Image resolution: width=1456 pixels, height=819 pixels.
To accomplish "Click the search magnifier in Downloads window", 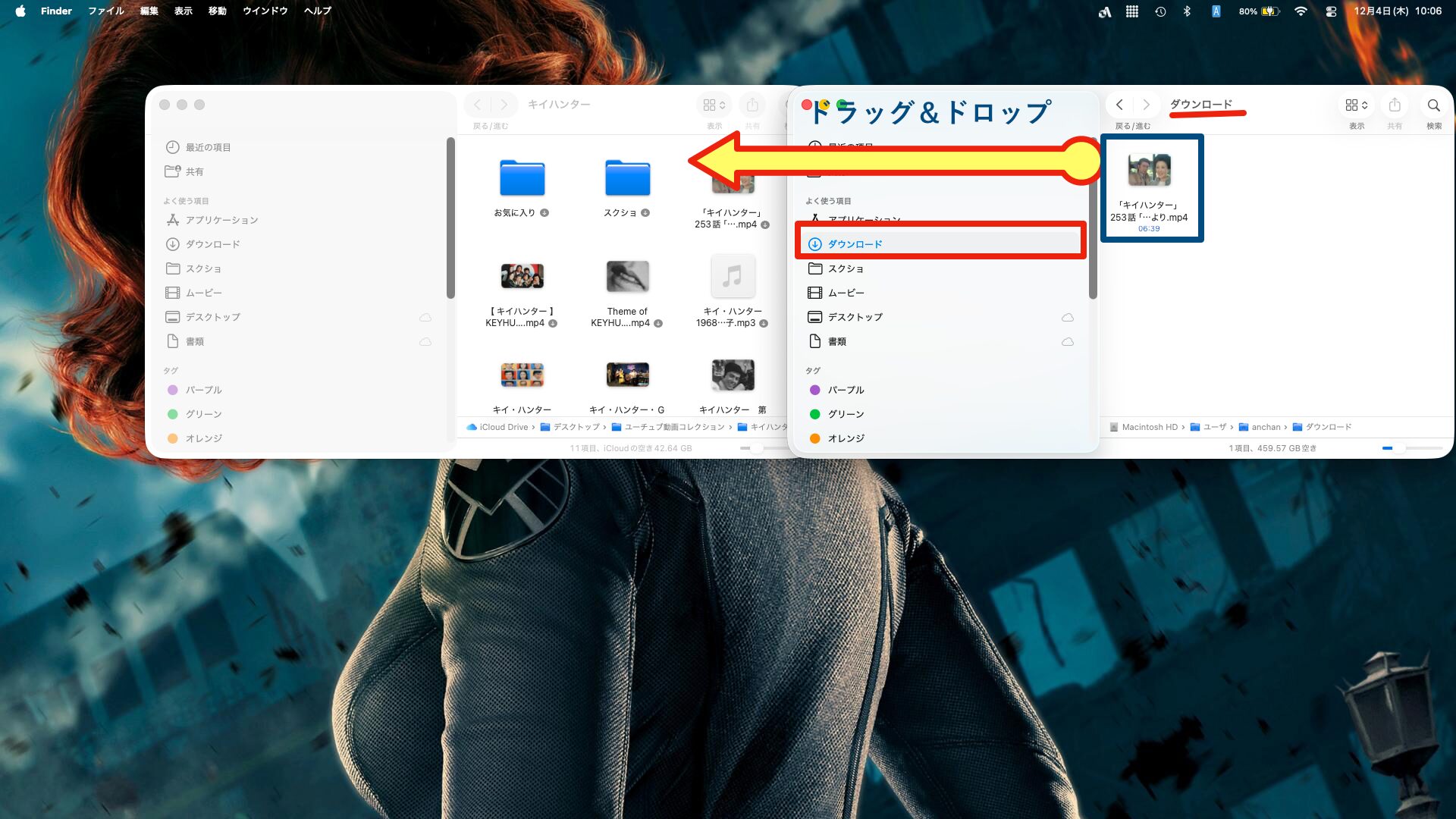I will [1433, 105].
